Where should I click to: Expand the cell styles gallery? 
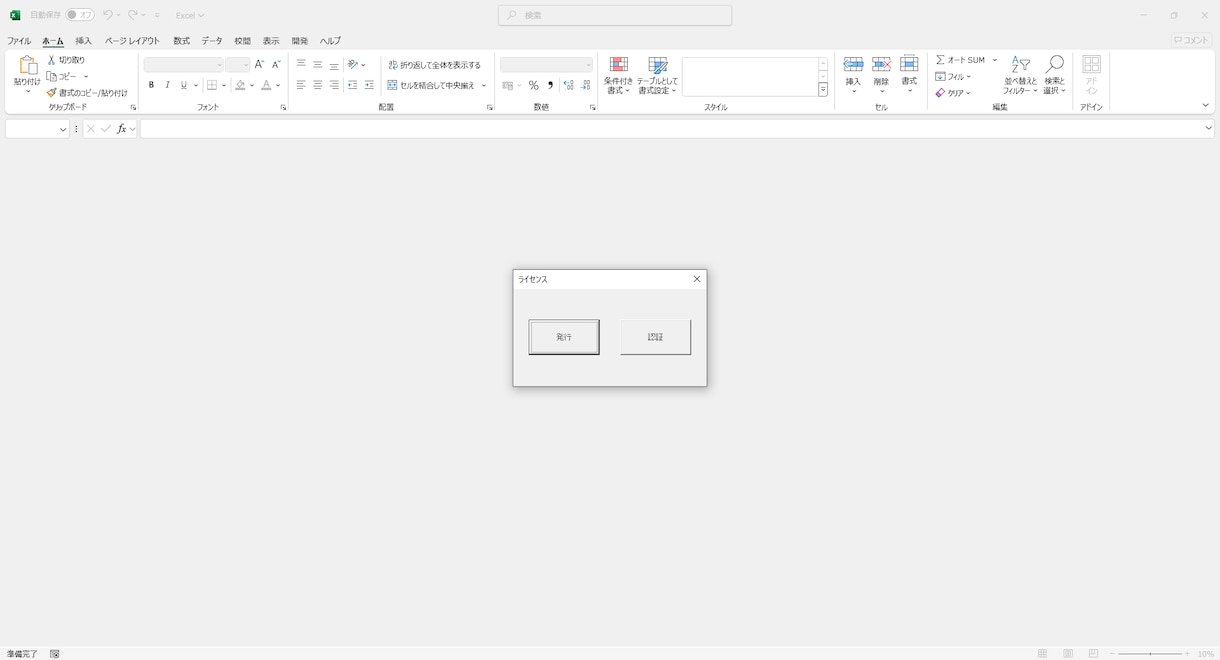pos(823,90)
